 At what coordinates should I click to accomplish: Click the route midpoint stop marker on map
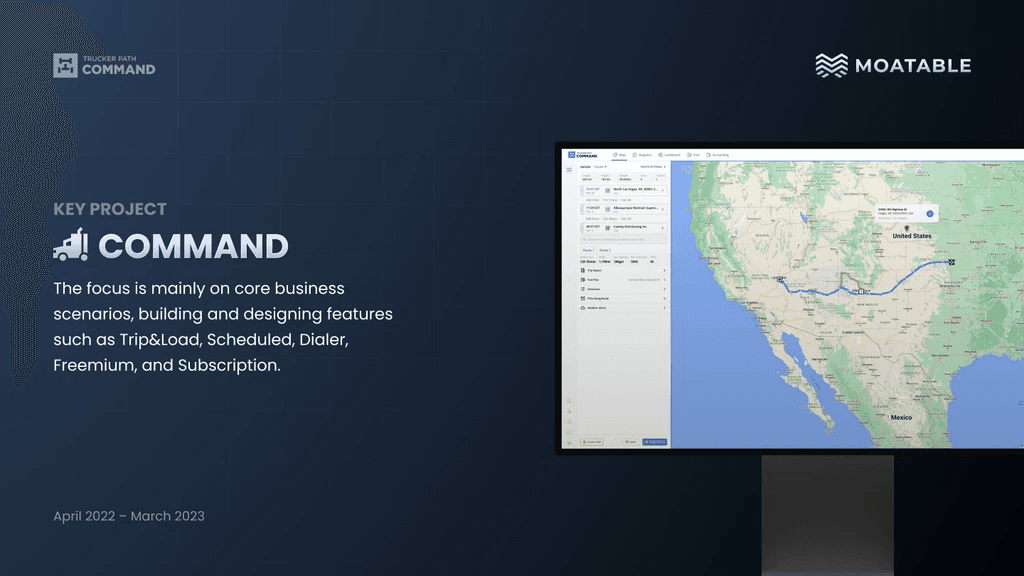point(861,291)
